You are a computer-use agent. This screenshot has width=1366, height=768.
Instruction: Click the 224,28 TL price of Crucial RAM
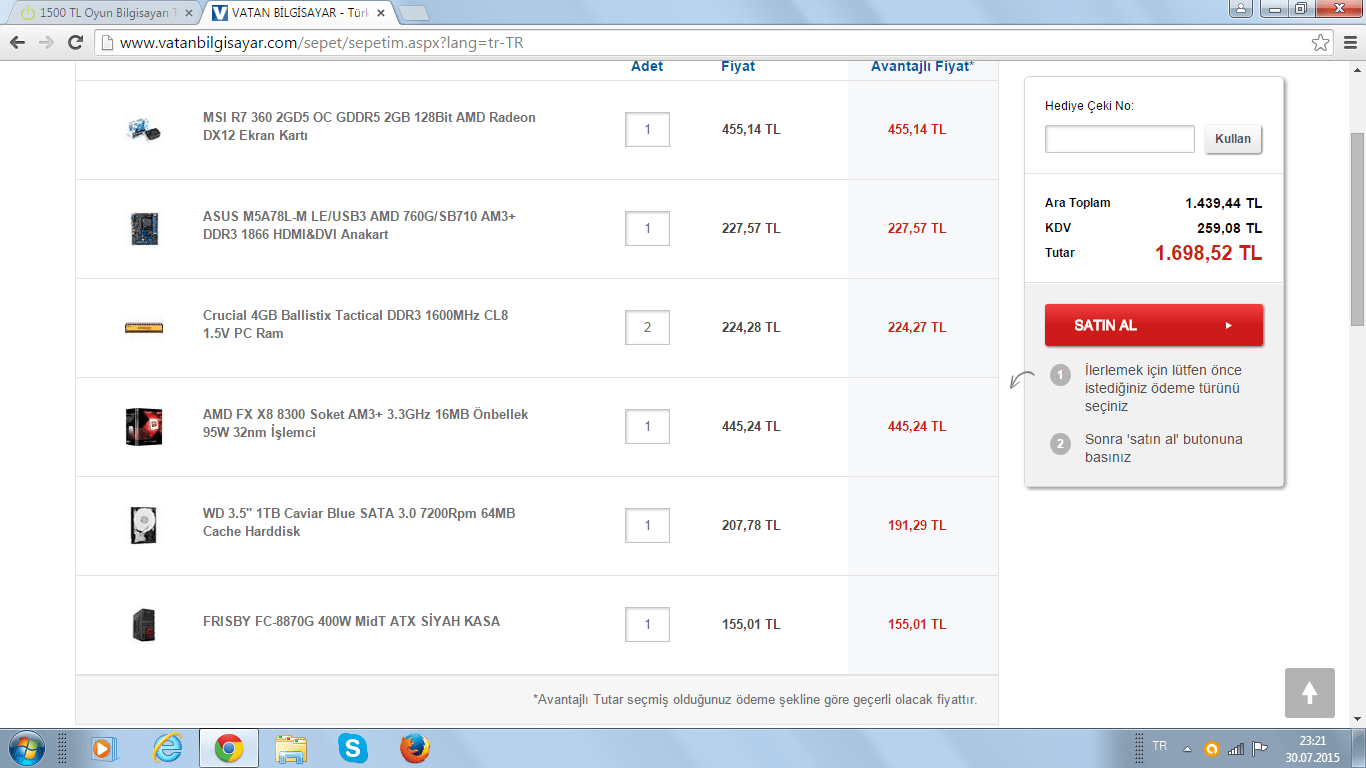click(x=751, y=327)
